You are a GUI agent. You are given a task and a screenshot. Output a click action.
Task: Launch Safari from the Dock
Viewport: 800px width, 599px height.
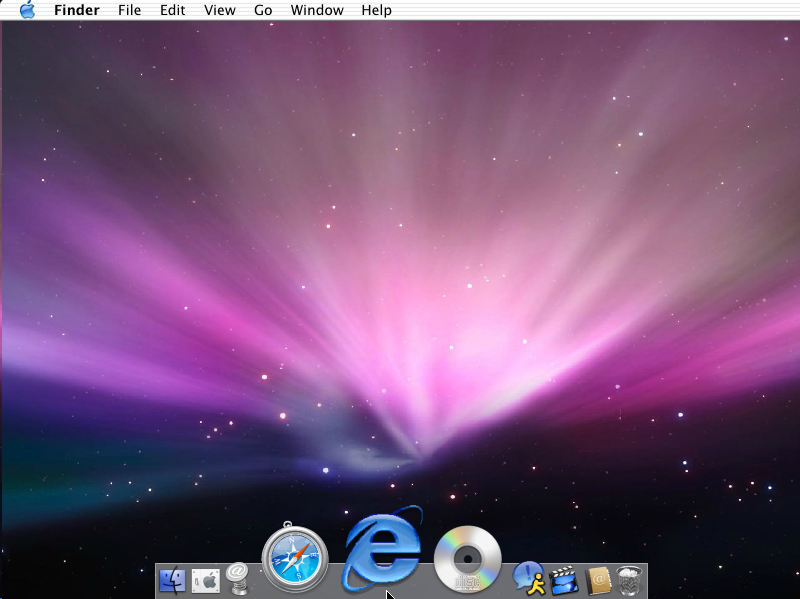point(295,557)
